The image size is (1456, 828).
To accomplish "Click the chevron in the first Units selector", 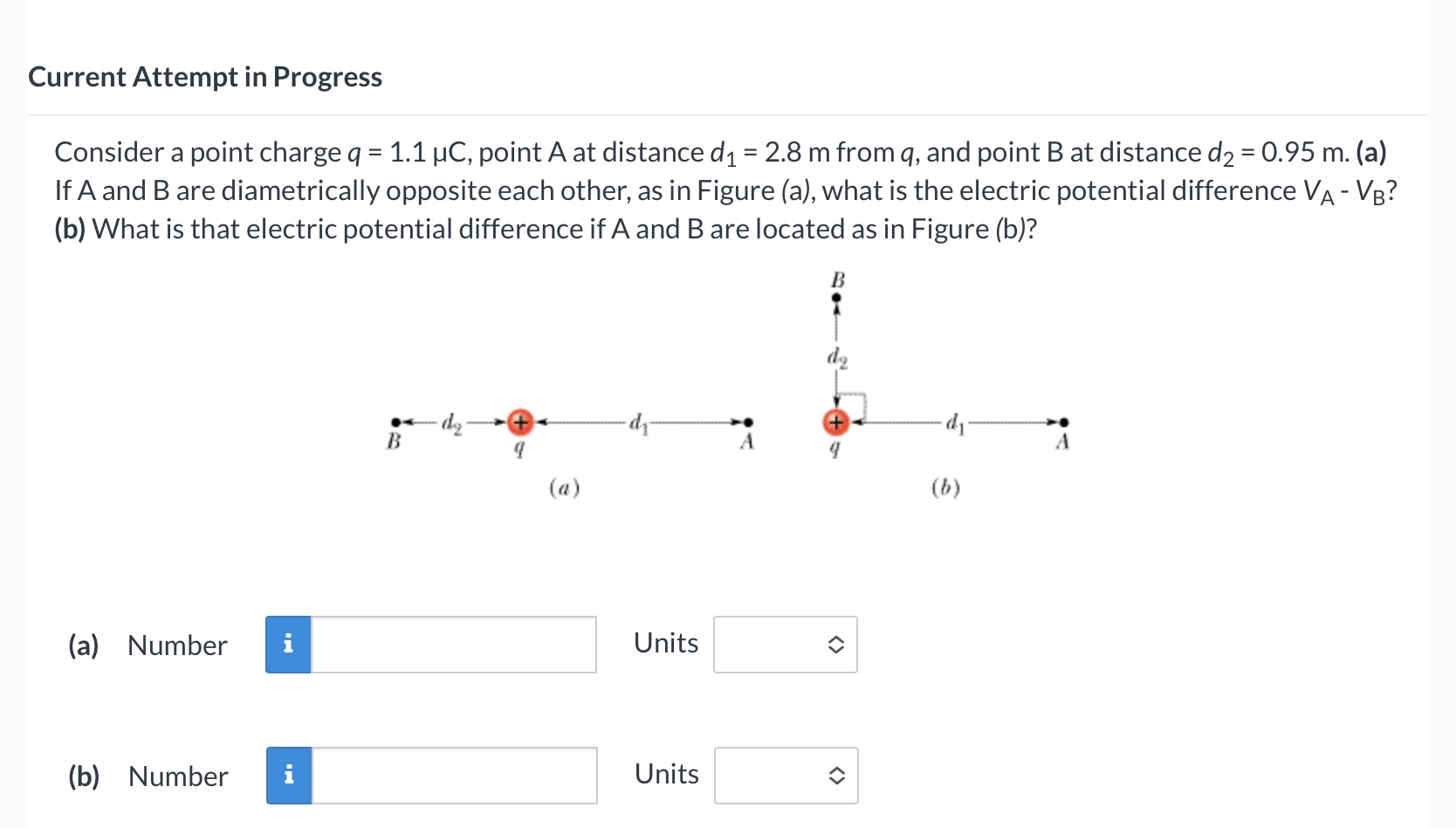I will (x=834, y=644).
